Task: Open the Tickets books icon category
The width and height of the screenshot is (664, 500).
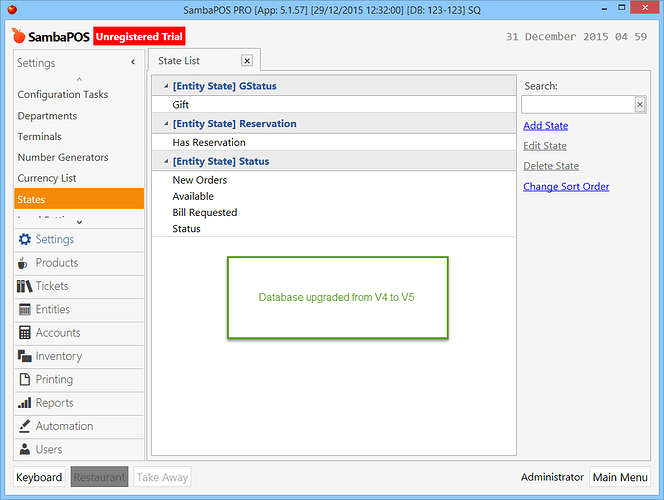Action: 79,286
